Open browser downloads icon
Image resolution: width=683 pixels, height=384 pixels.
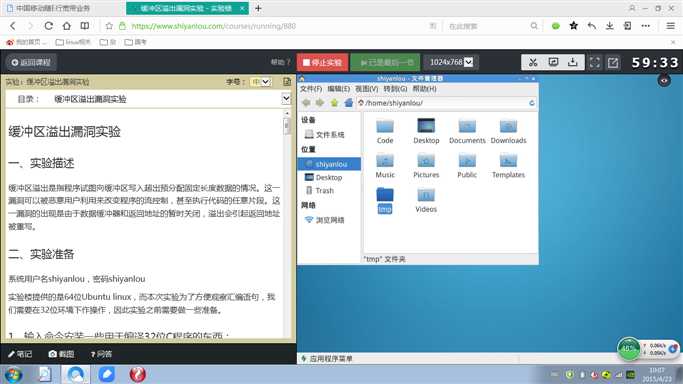tap(609, 26)
